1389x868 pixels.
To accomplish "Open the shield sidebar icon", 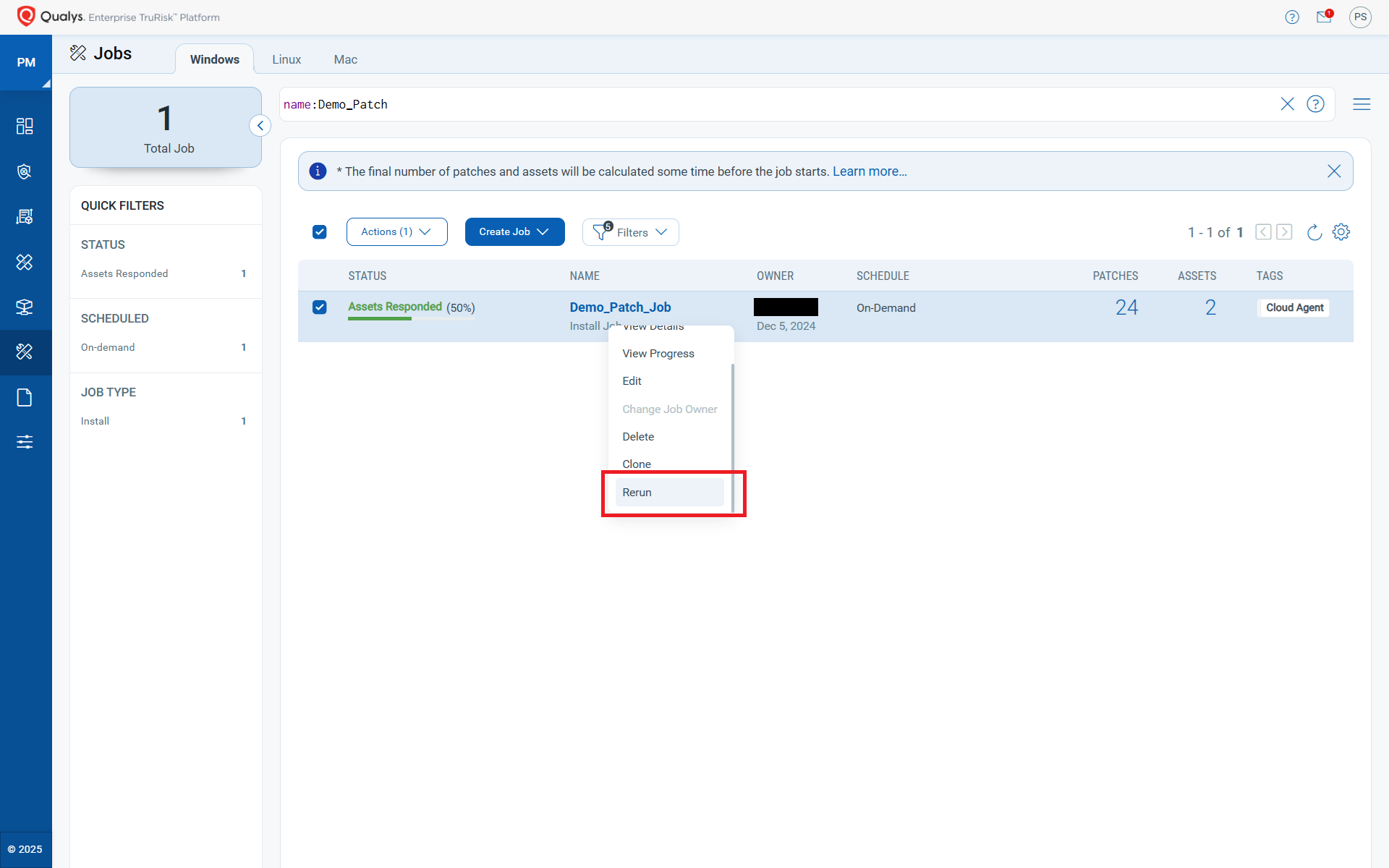I will [25, 171].
